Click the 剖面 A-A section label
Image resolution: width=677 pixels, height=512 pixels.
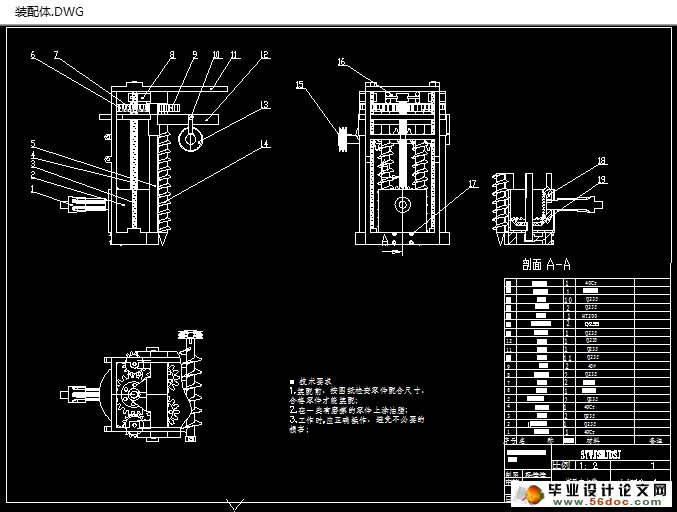[x=546, y=264]
